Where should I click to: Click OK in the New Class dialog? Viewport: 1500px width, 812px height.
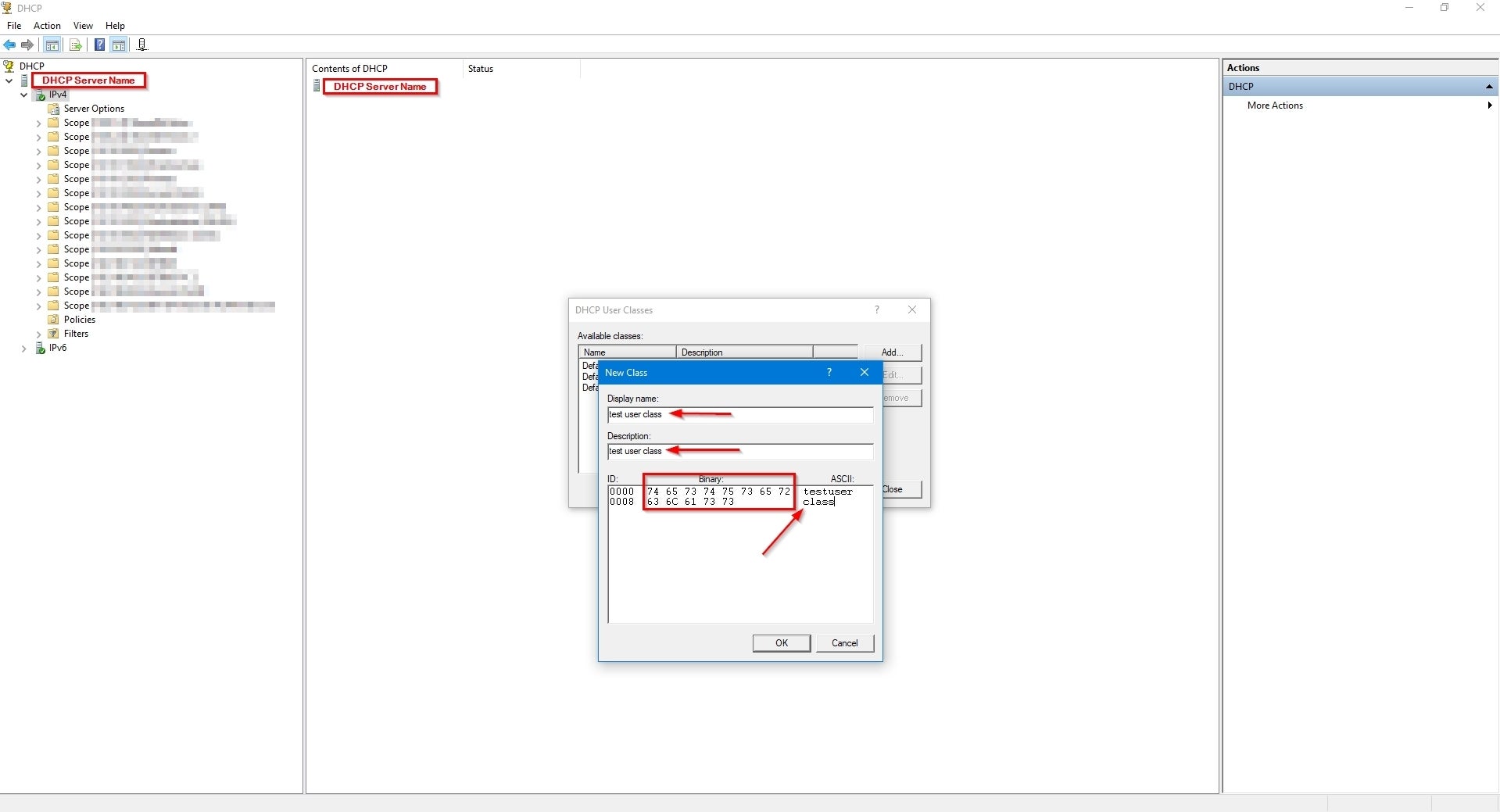(782, 643)
